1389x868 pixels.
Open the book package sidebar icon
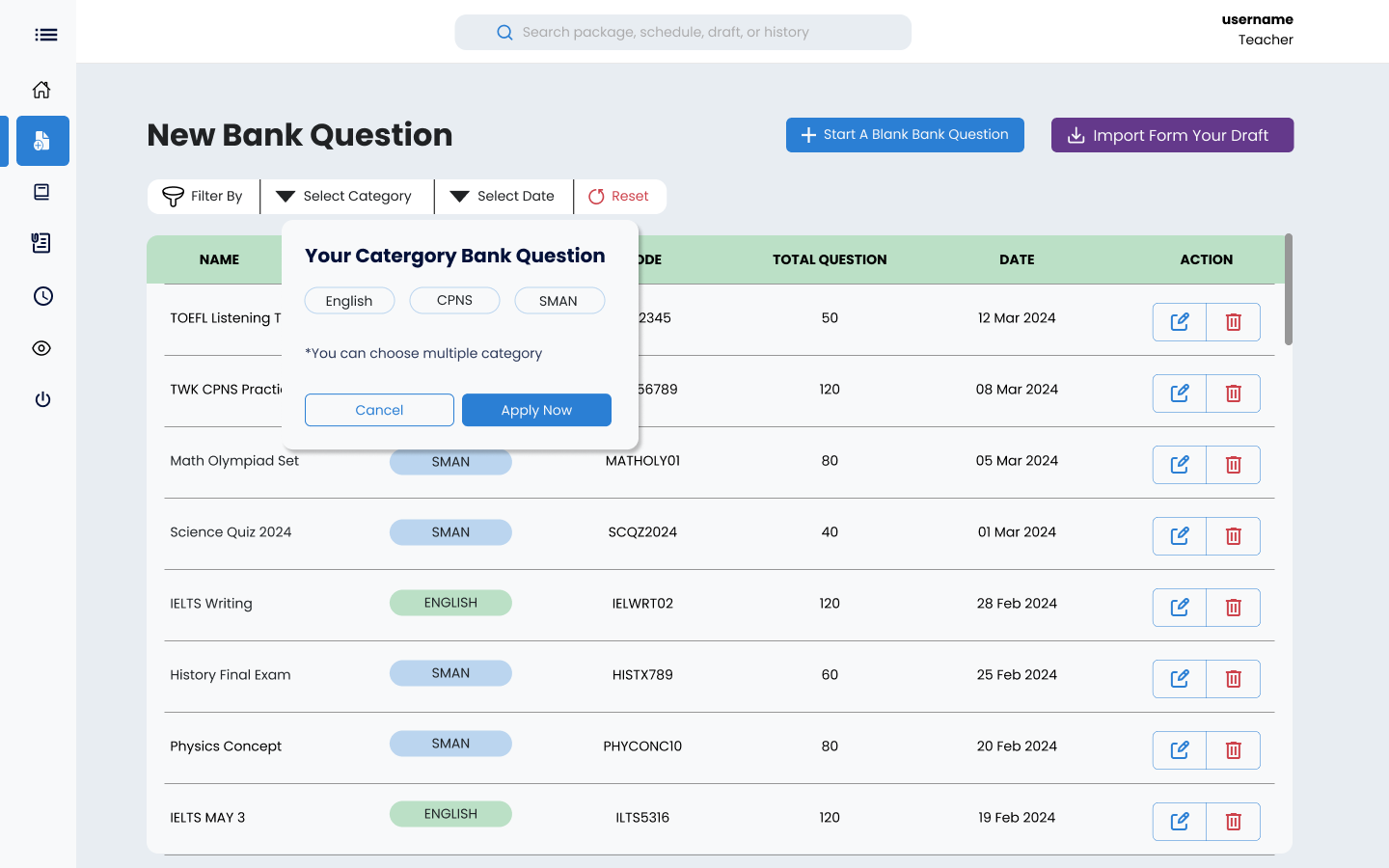point(41,192)
